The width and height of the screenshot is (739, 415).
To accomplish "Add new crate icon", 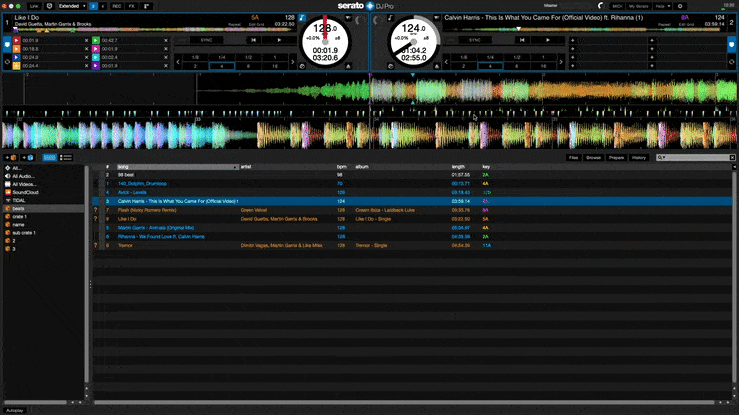I will pos(11,158).
